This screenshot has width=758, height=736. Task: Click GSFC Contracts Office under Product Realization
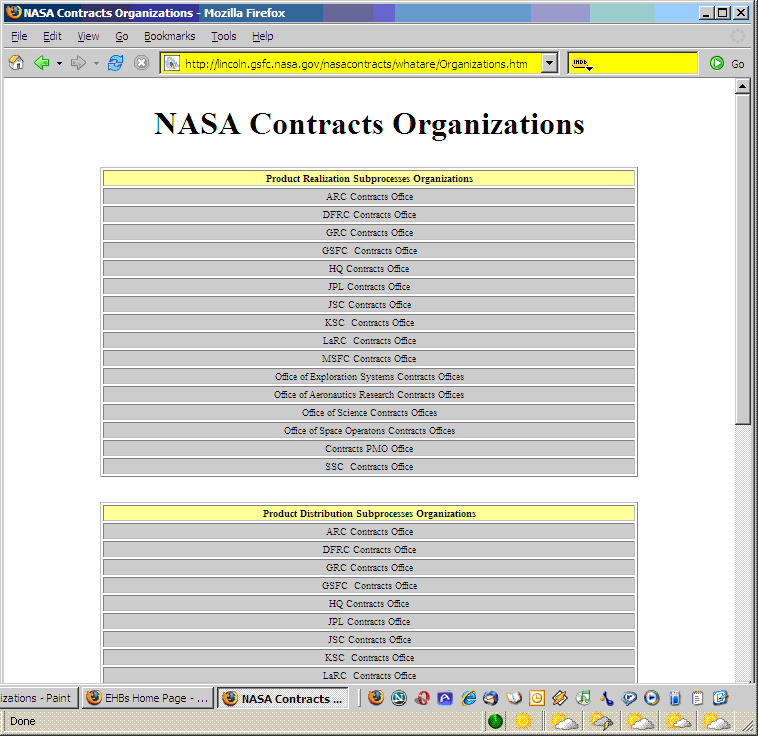click(369, 250)
